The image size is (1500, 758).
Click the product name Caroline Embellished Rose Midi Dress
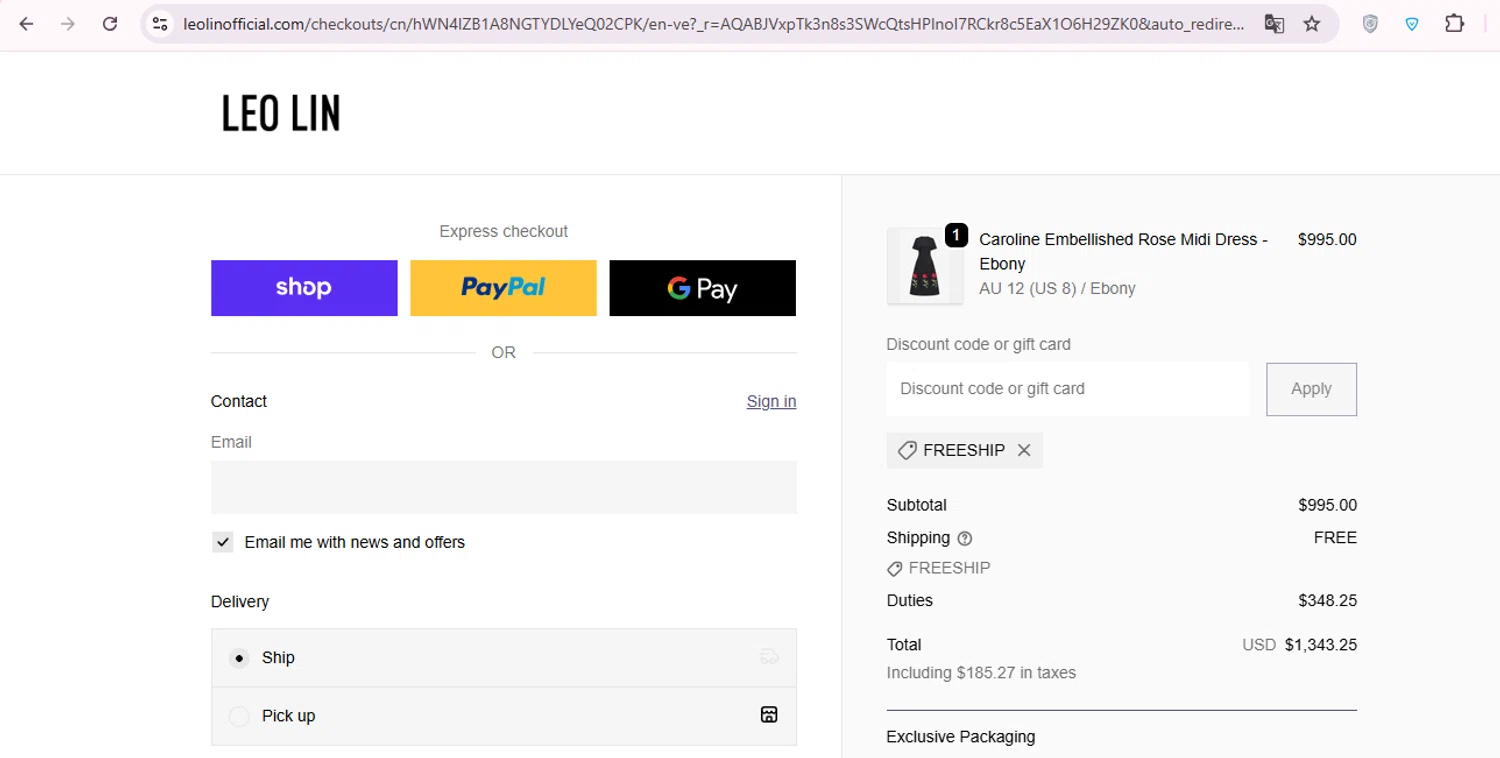[1123, 252]
